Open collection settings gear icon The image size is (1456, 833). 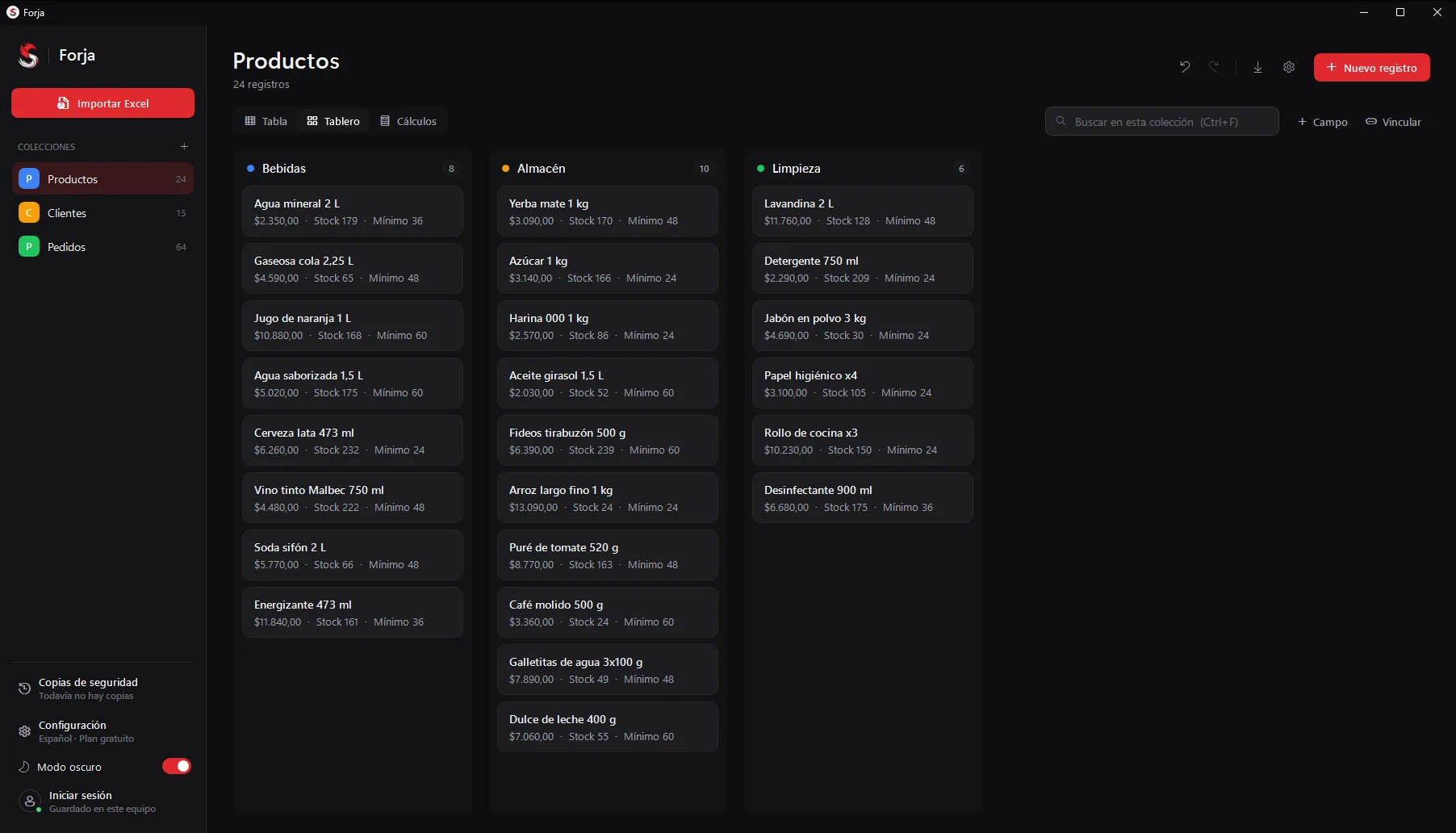point(1289,67)
